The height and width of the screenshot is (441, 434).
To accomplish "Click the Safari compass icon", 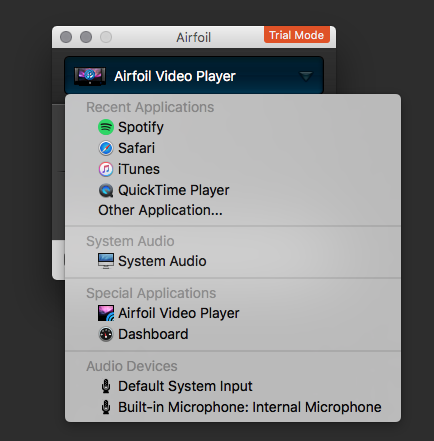I will [x=106, y=148].
